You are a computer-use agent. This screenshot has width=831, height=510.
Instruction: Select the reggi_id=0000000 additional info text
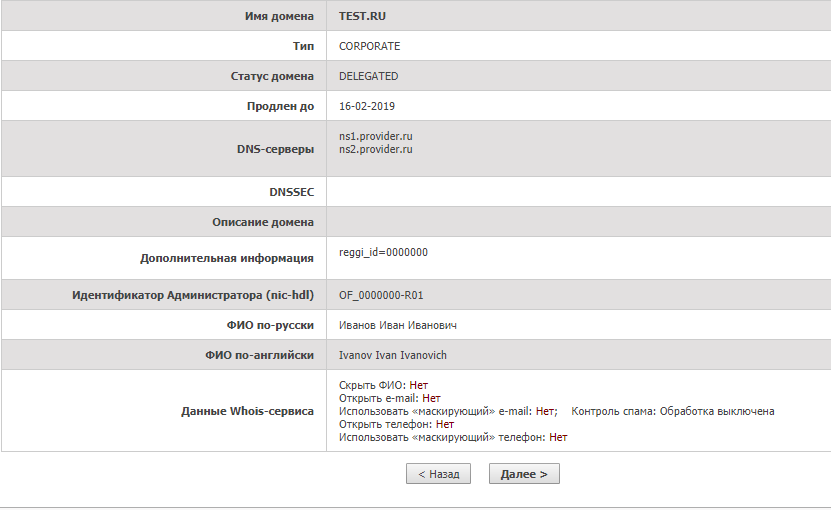tap(383, 252)
